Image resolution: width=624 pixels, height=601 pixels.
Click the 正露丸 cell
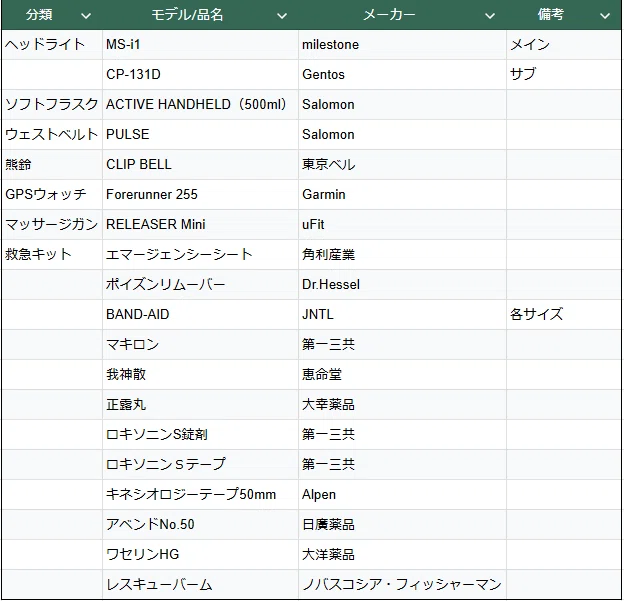(200, 404)
